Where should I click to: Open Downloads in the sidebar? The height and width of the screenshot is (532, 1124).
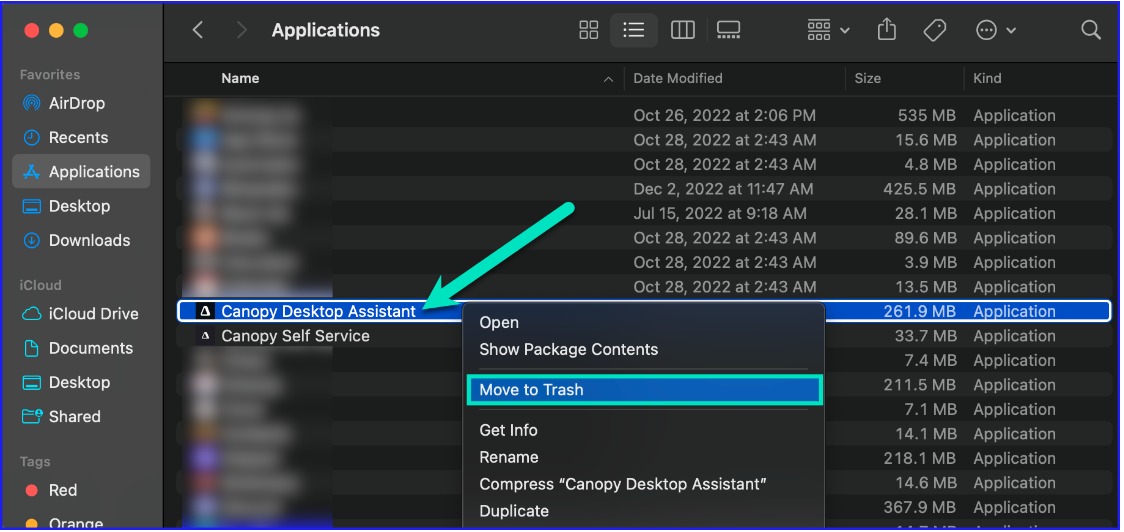point(81,241)
